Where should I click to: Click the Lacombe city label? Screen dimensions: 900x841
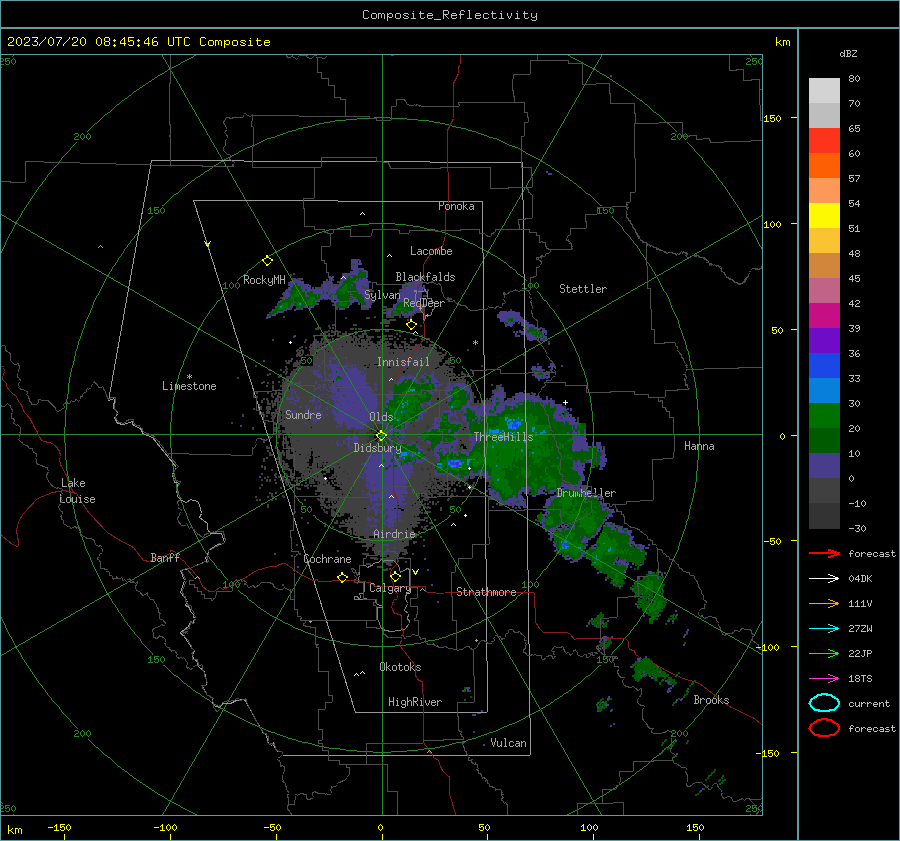tap(431, 251)
